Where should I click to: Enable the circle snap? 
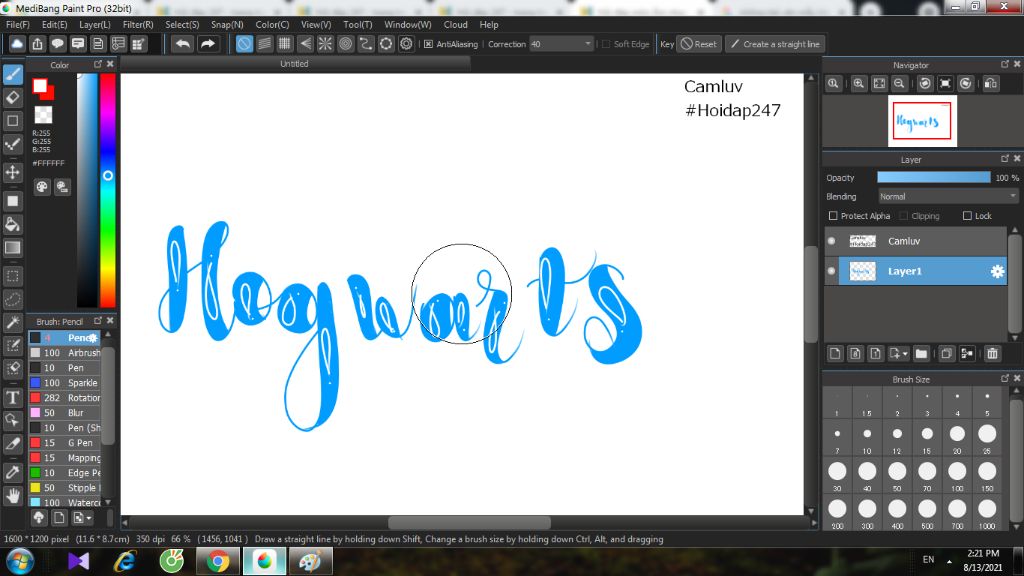pyautogui.click(x=345, y=44)
